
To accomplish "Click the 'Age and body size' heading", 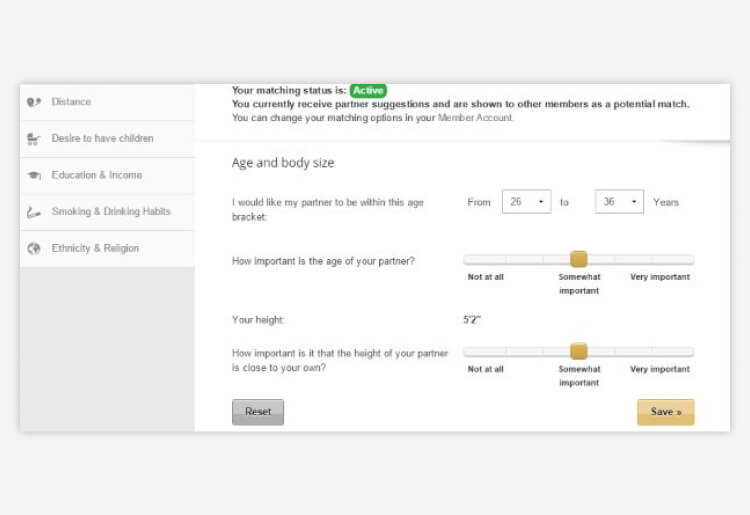I will 283,163.
